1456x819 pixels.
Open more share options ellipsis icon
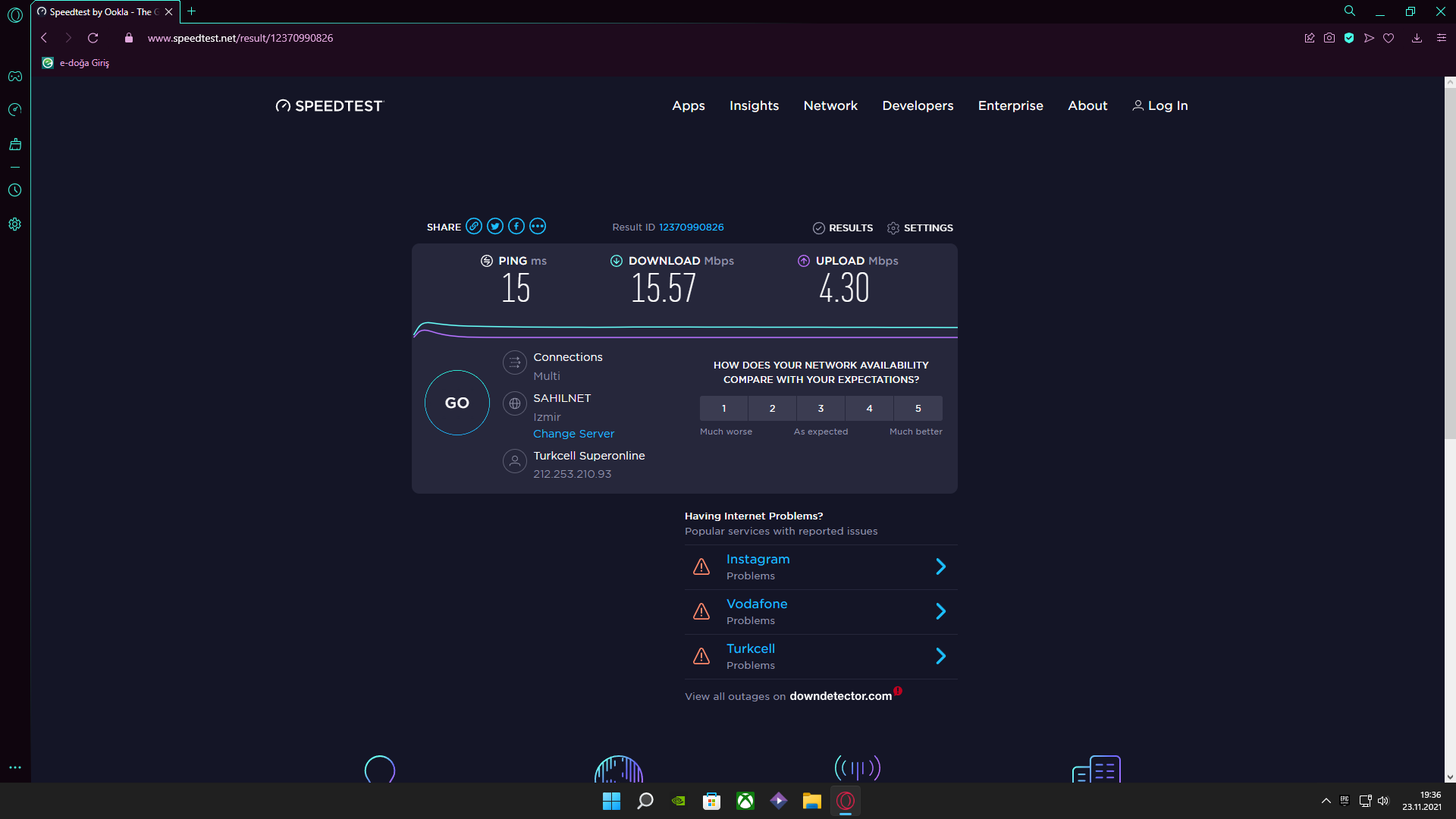(x=538, y=226)
